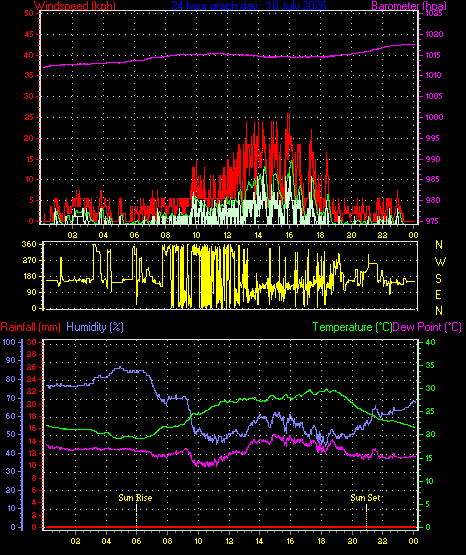
Task: Click the "W" compass letter
Action: click(440, 262)
